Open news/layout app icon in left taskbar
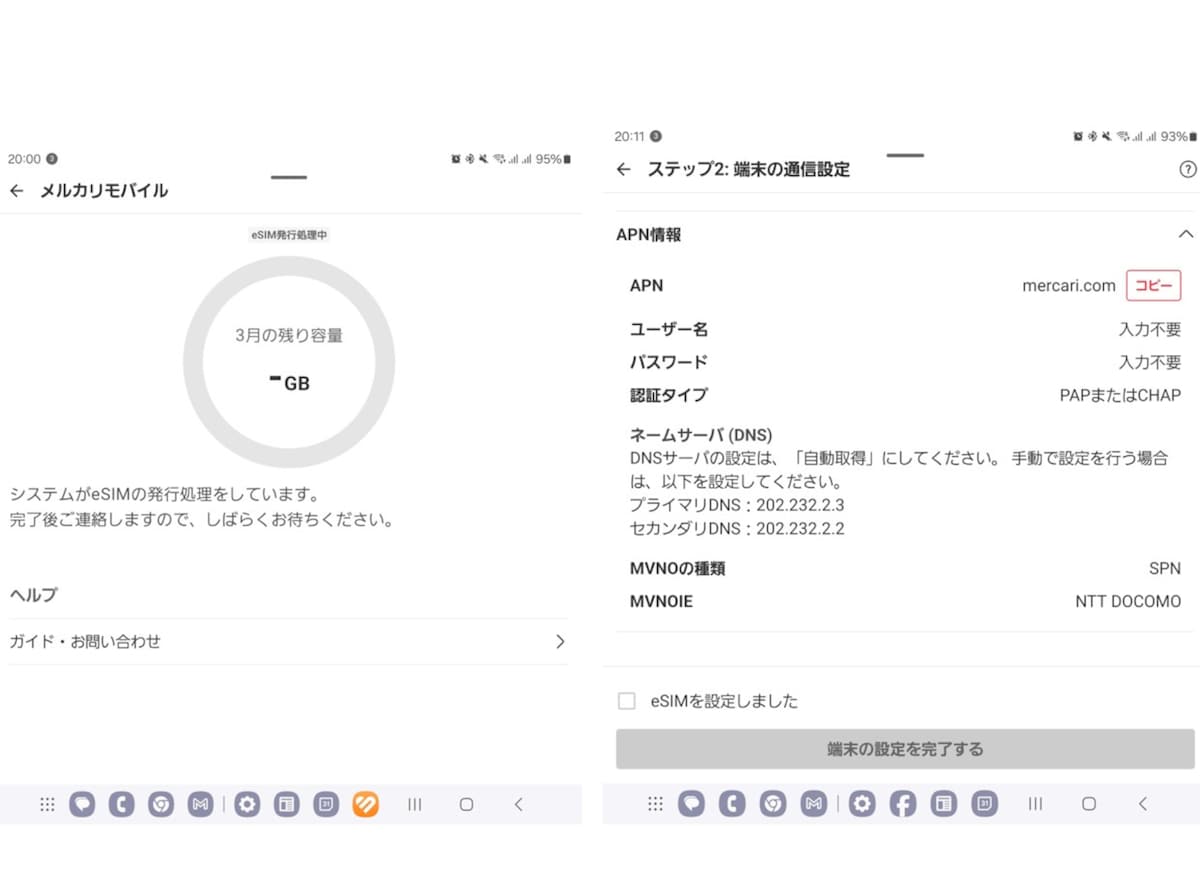The height and width of the screenshot is (895, 1200). pyautogui.click(x=287, y=804)
